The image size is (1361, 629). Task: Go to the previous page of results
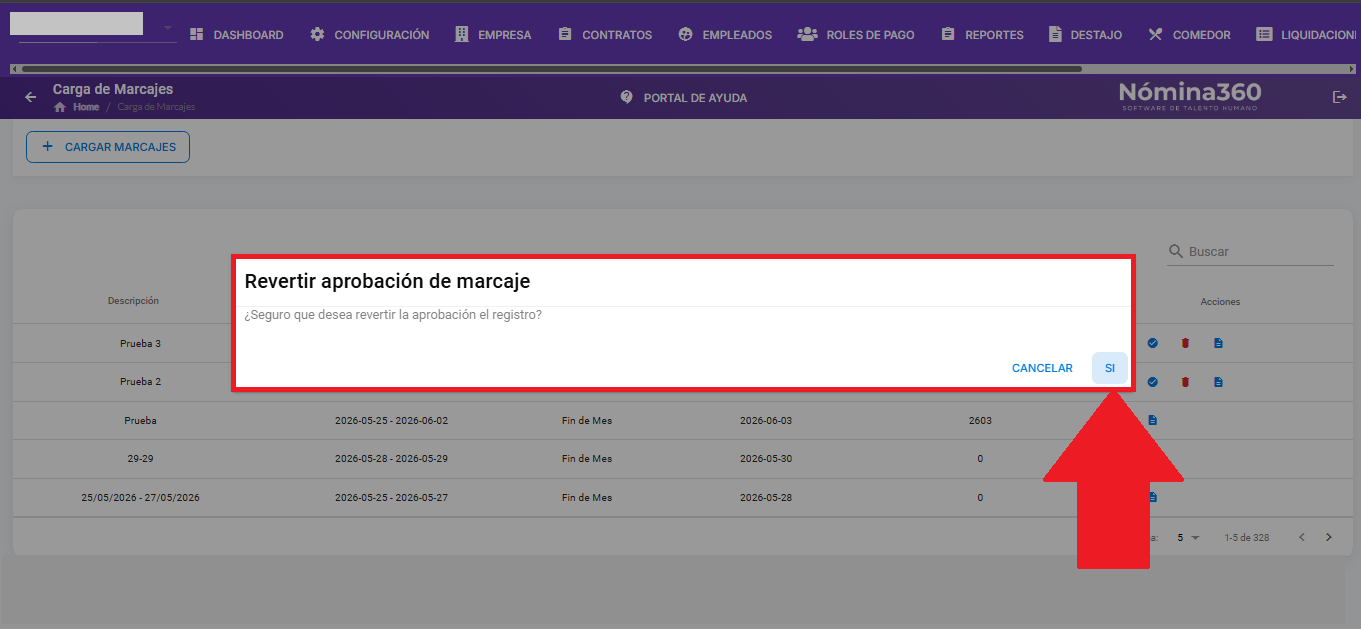pos(1302,537)
